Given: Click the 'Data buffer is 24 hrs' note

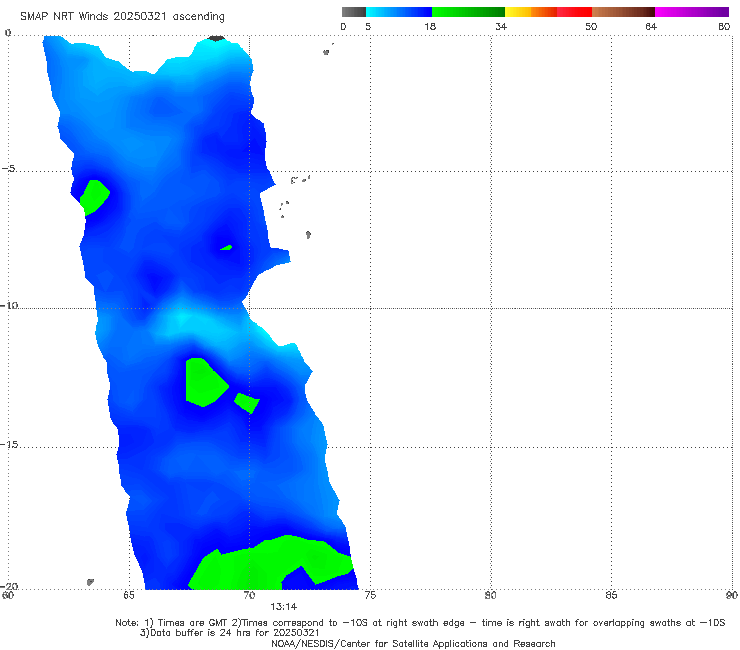Looking at the screenshot, I should pyautogui.click(x=229, y=633).
